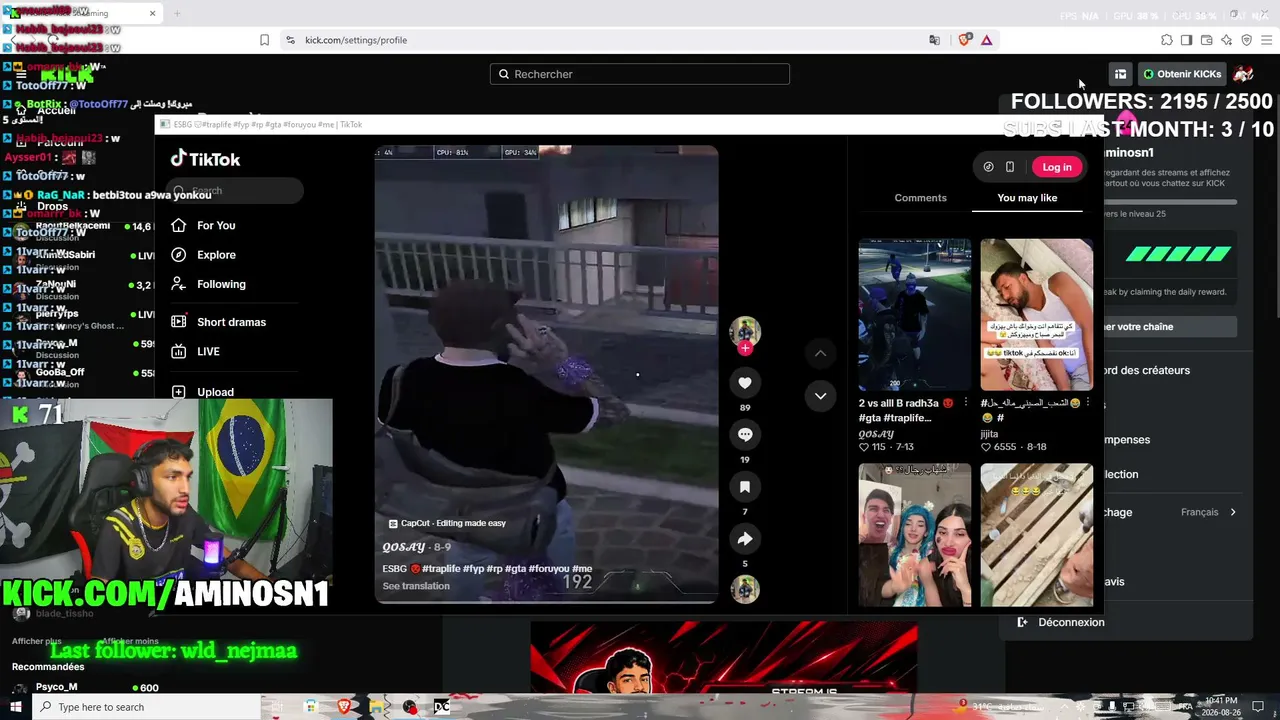Expand the Français language selector
The image size is (1280, 720).
pos(1208,512)
